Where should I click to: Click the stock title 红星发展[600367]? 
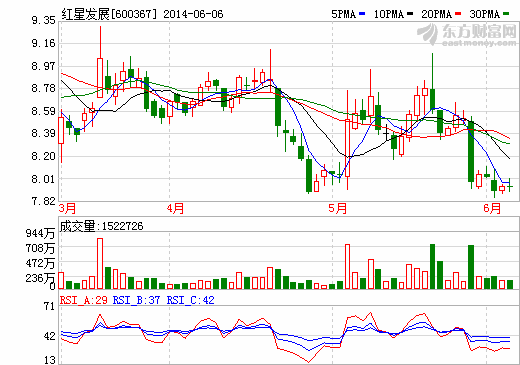(x=109, y=14)
